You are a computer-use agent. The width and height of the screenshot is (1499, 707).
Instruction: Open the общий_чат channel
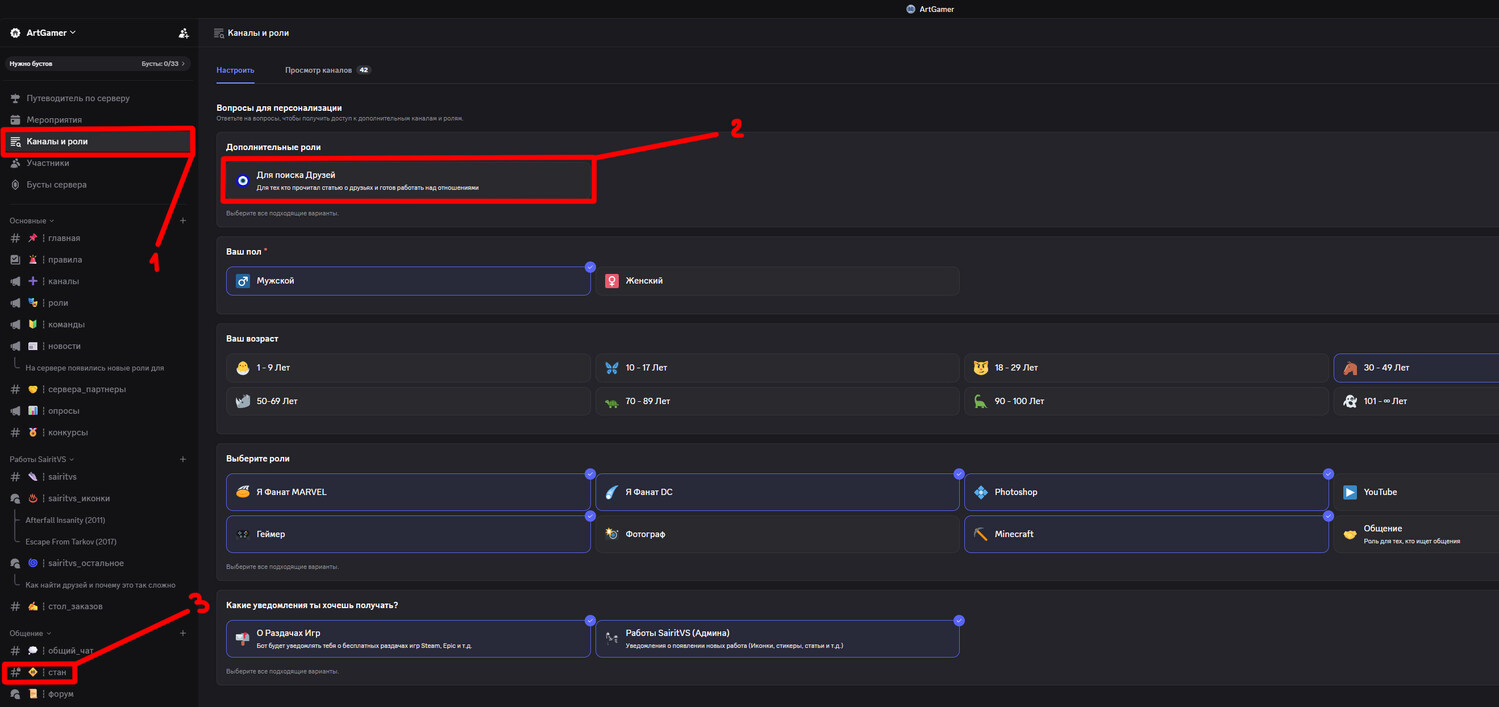pyautogui.click(x=98, y=651)
